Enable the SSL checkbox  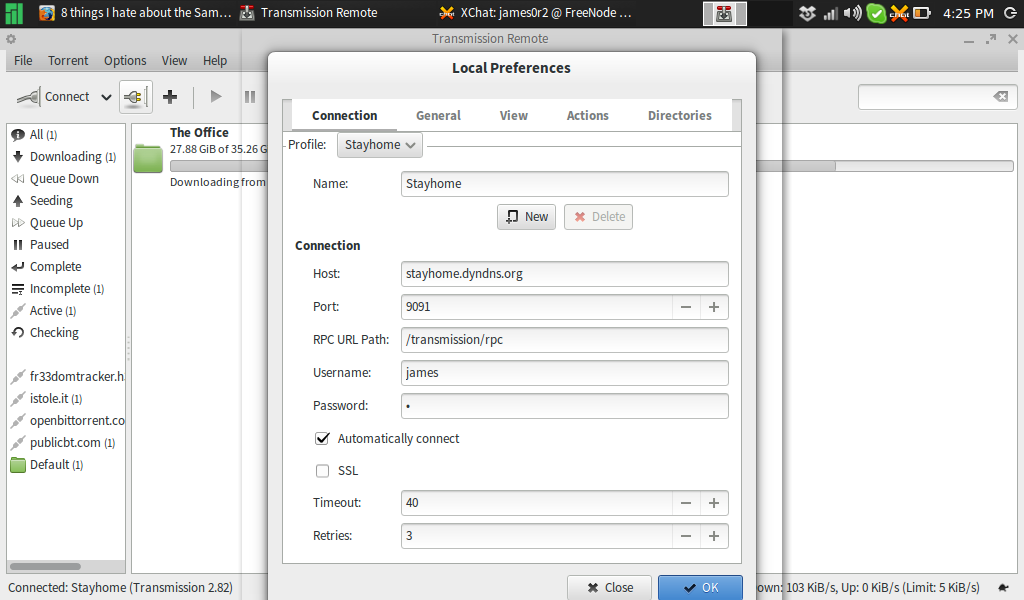[x=322, y=471]
